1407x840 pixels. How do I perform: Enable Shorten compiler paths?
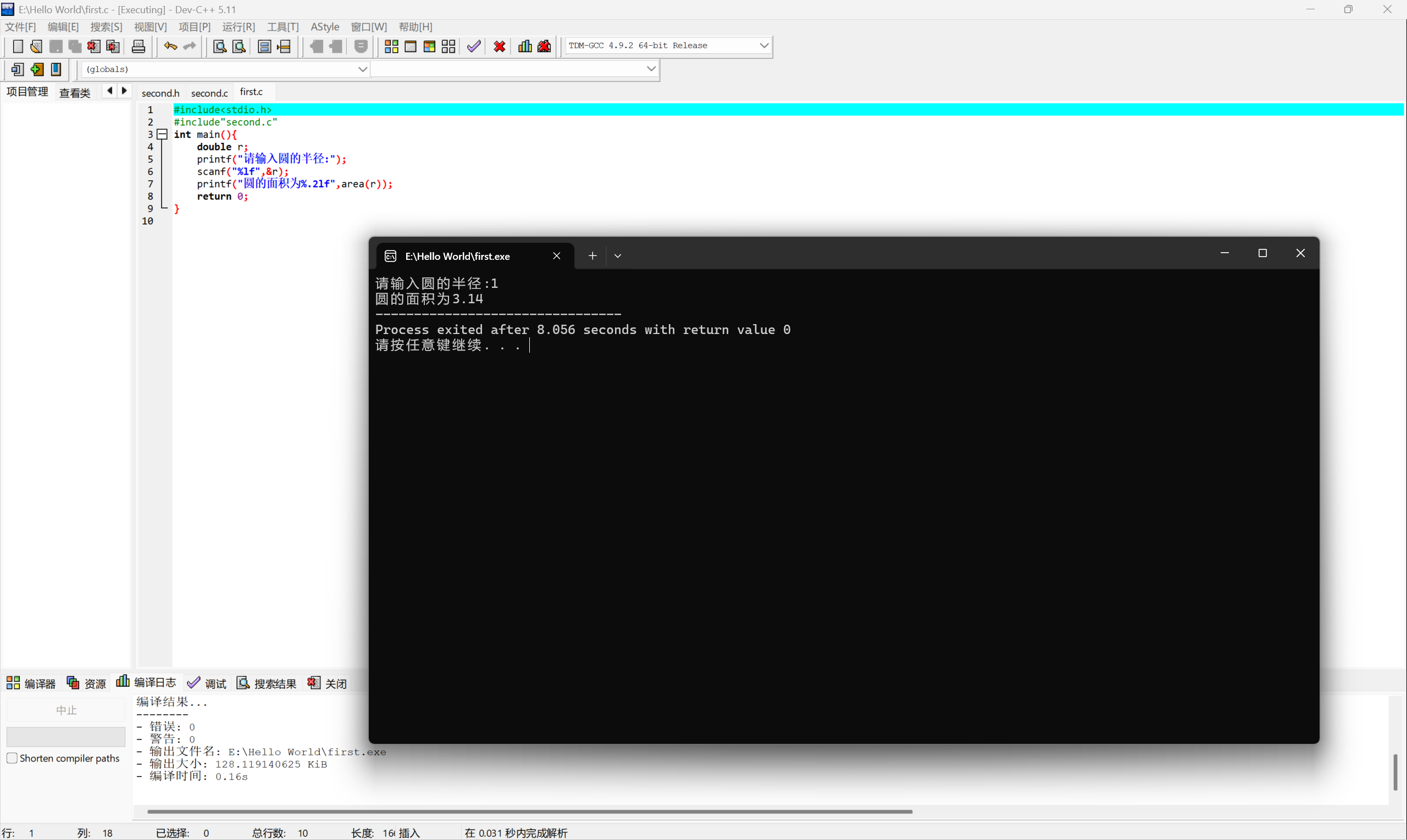[12, 758]
